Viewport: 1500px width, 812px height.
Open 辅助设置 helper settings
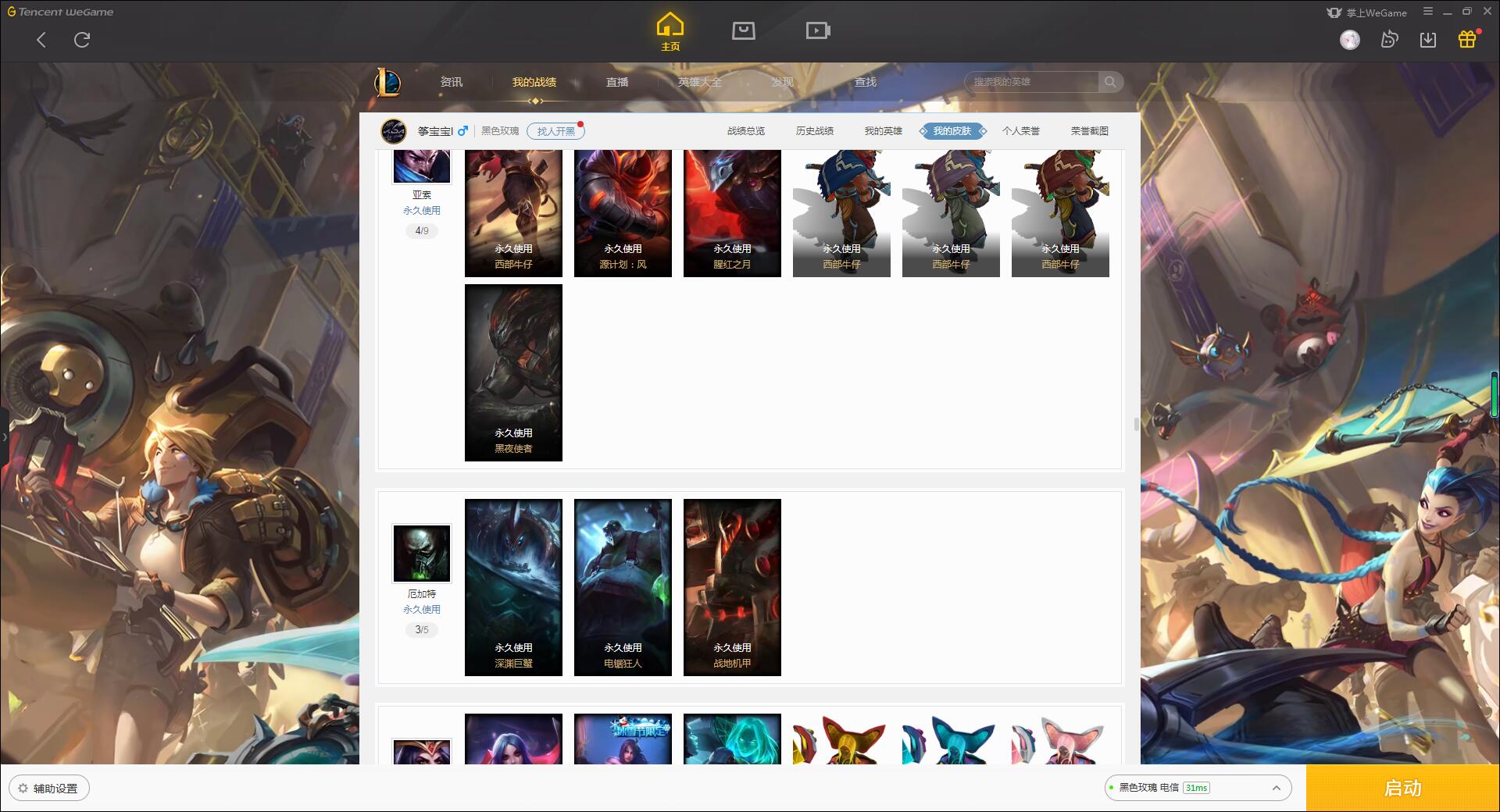coord(49,789)
